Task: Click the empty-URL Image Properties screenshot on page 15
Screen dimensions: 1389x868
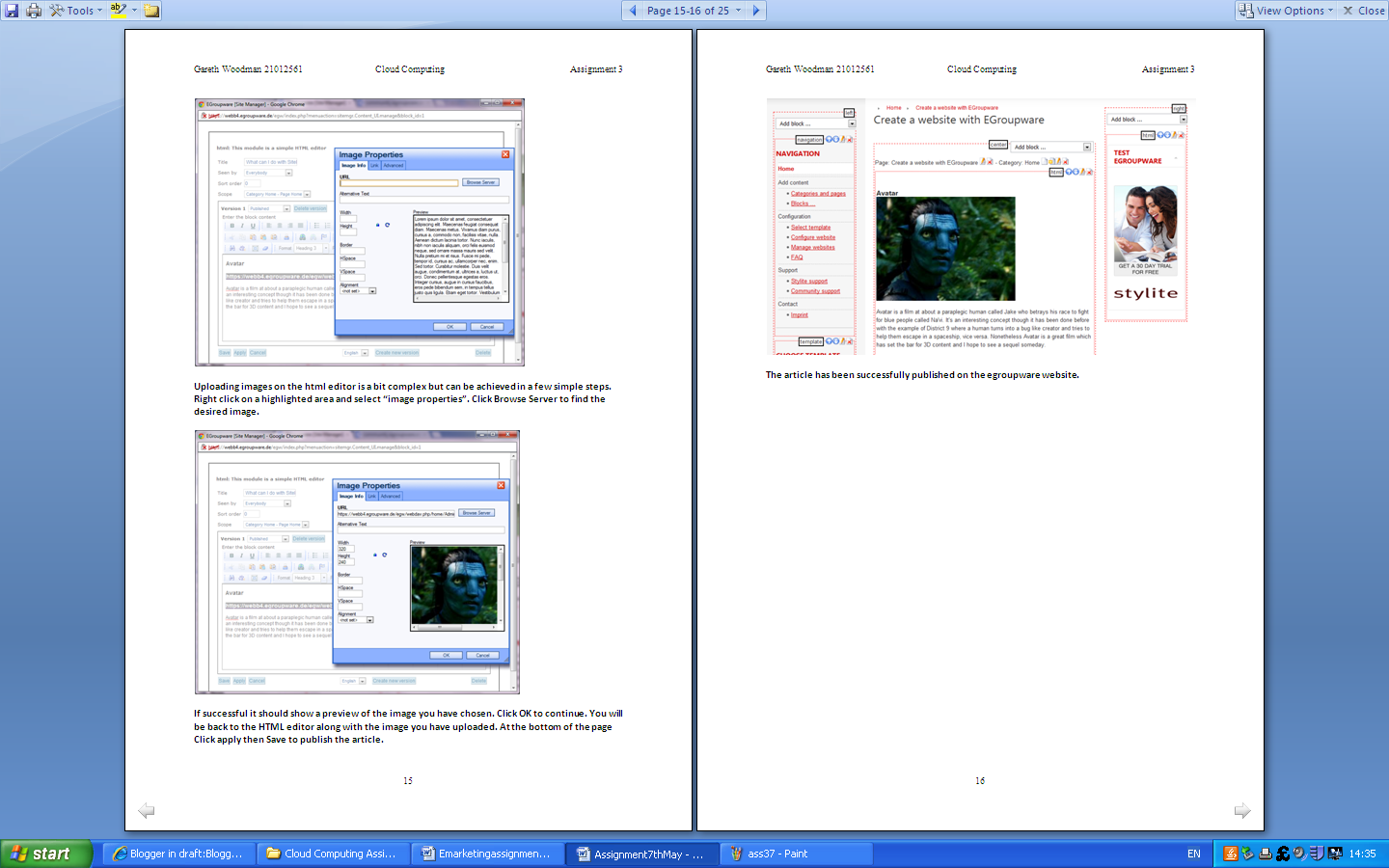Action: 359,231
